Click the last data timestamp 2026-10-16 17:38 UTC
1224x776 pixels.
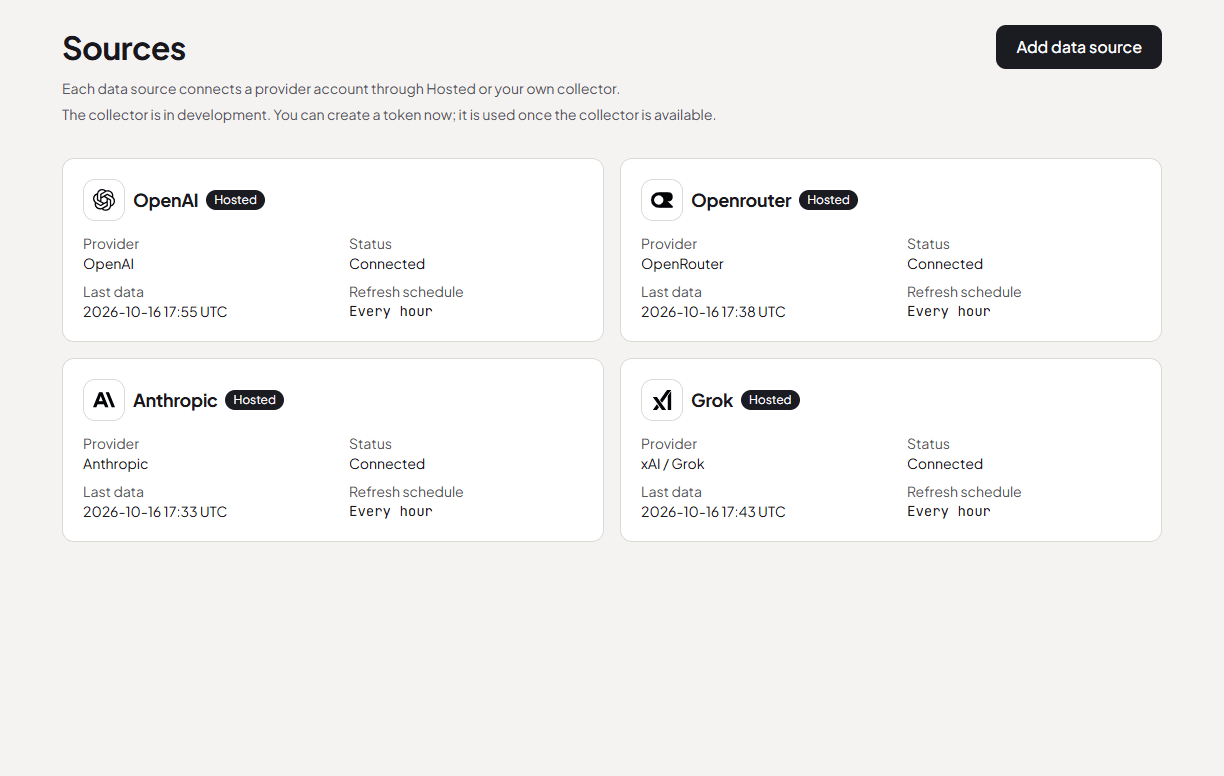click(713, 312)
